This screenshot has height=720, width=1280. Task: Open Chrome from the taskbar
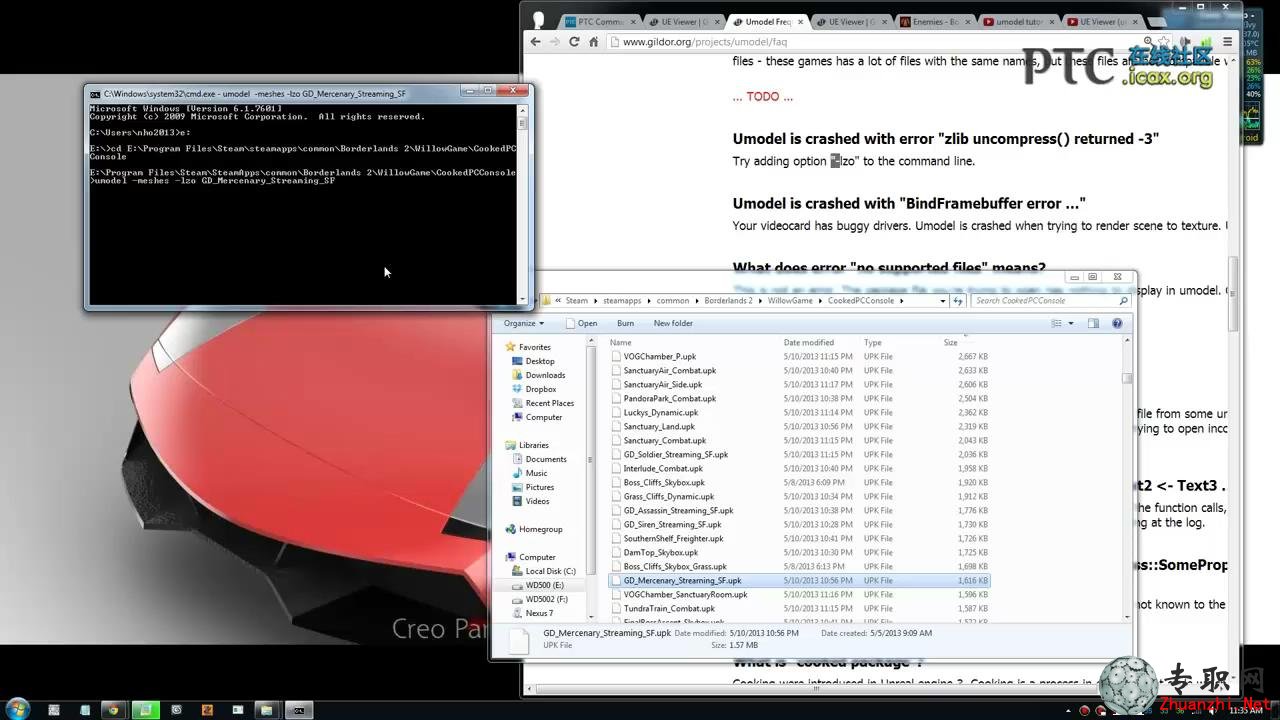pyautogui.click(x=114, y=710)
